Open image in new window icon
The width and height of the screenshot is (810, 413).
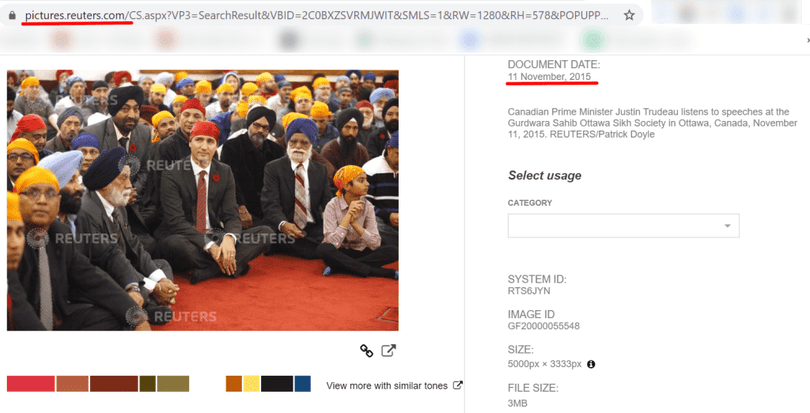click(389, 351)
